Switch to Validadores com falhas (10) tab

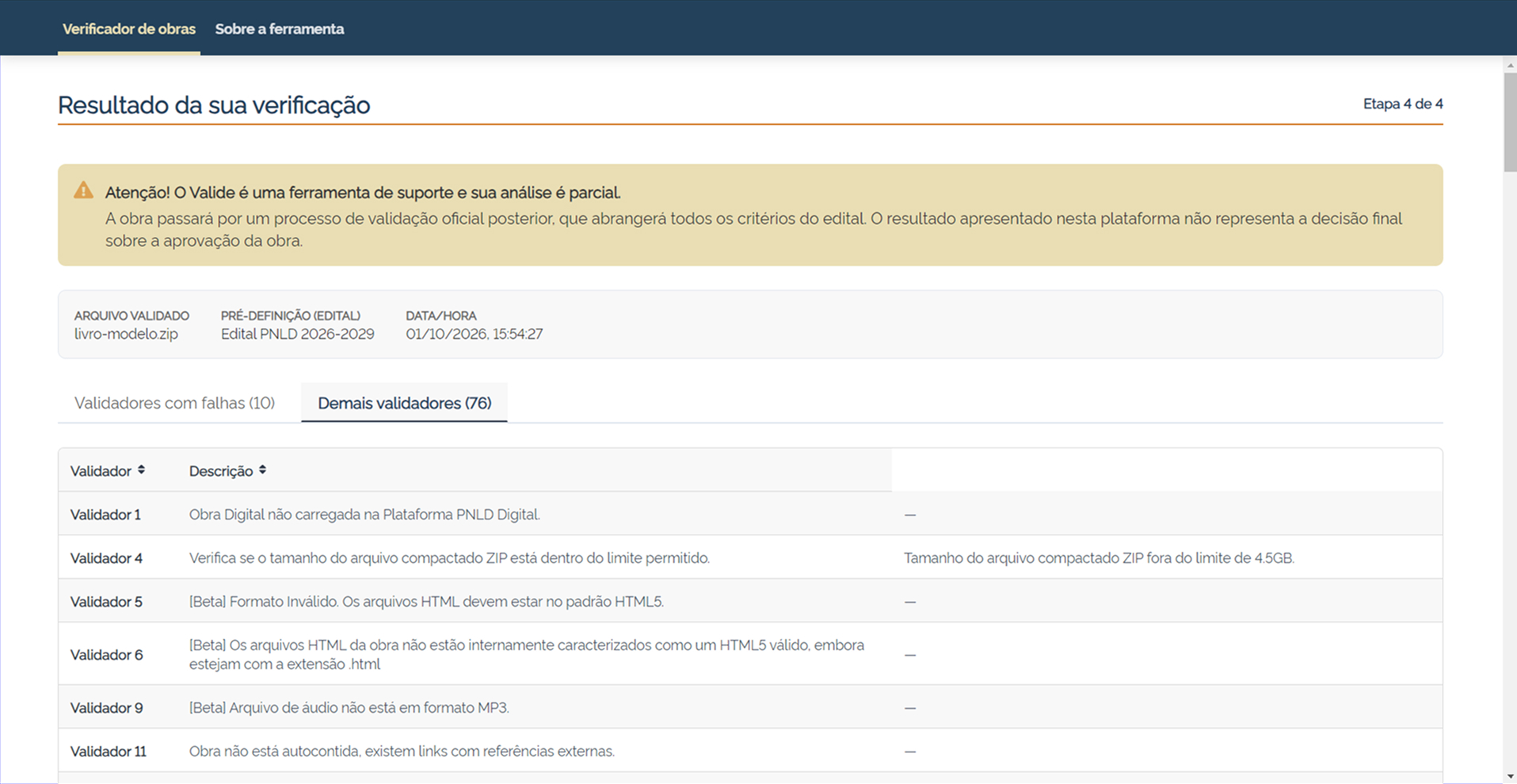pyautogui.click(x=174, y=403)
